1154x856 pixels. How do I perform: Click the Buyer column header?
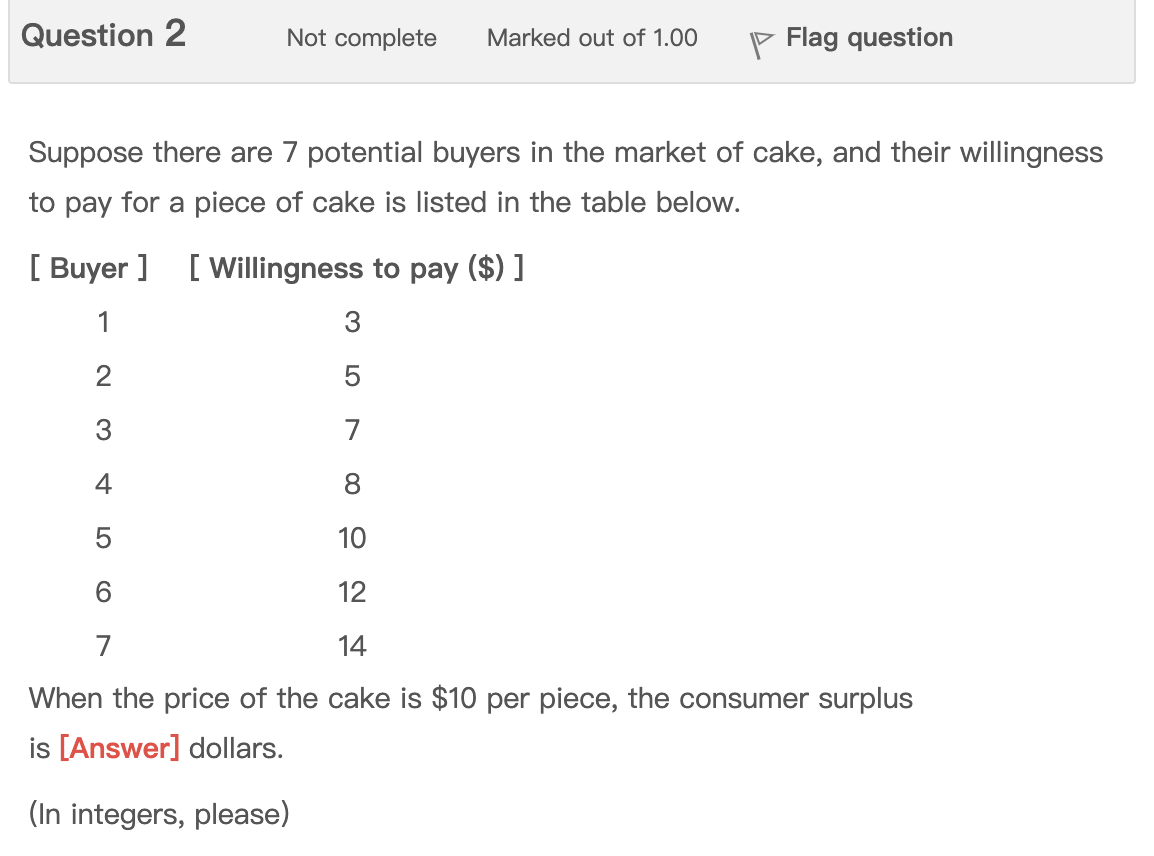pyautogui.click(x=89, y=268)
